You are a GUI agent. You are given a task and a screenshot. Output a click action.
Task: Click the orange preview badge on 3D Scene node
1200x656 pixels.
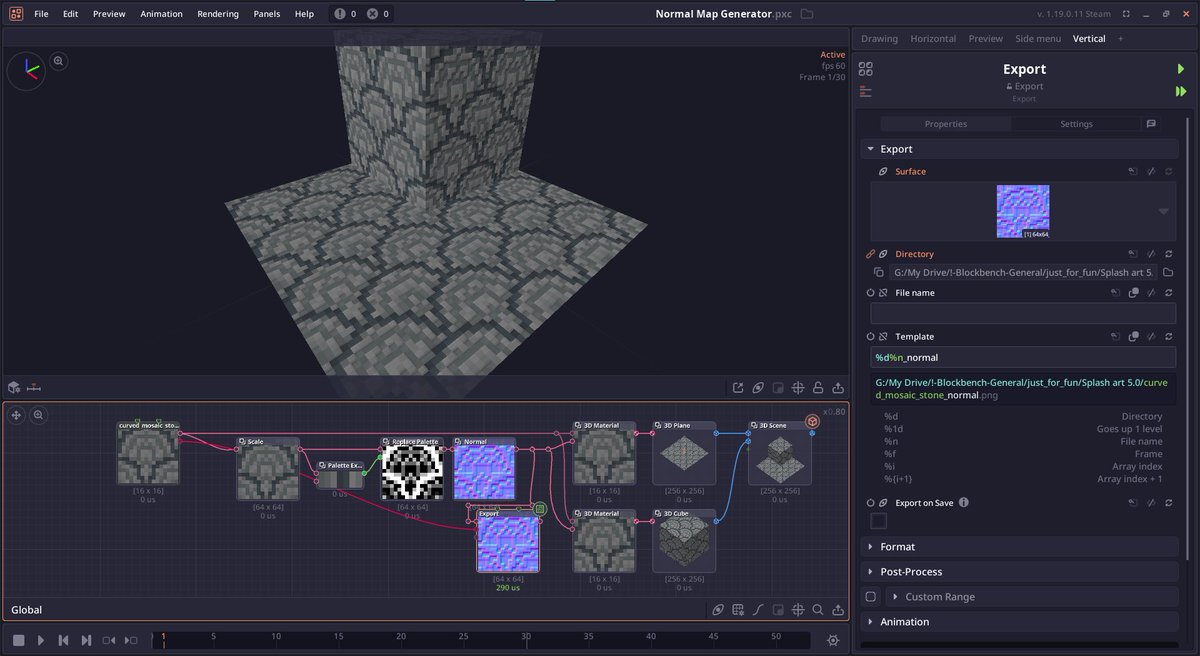point(813,422)
